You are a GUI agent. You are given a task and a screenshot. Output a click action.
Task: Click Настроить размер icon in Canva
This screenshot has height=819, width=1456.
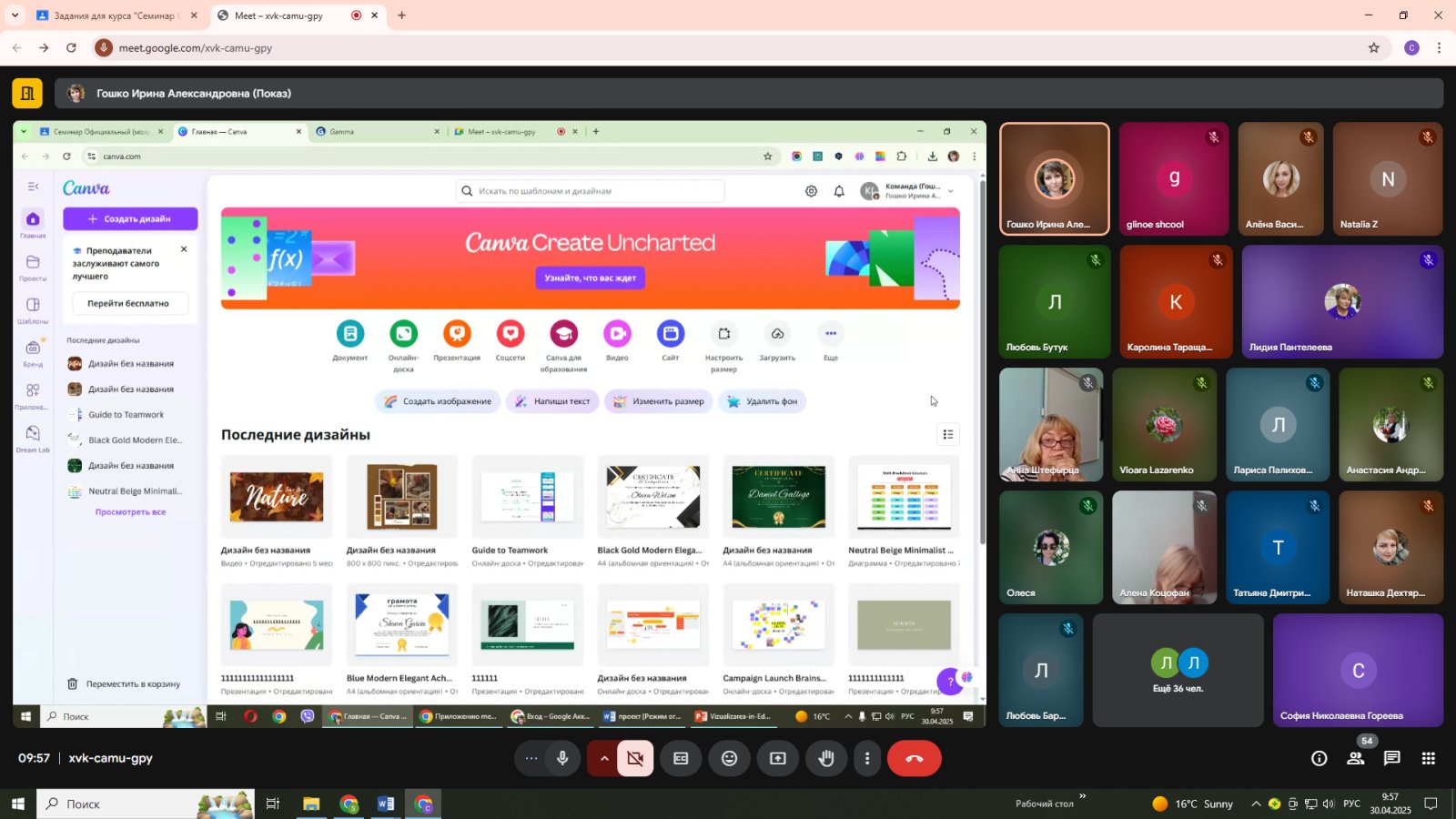(724, 334)
